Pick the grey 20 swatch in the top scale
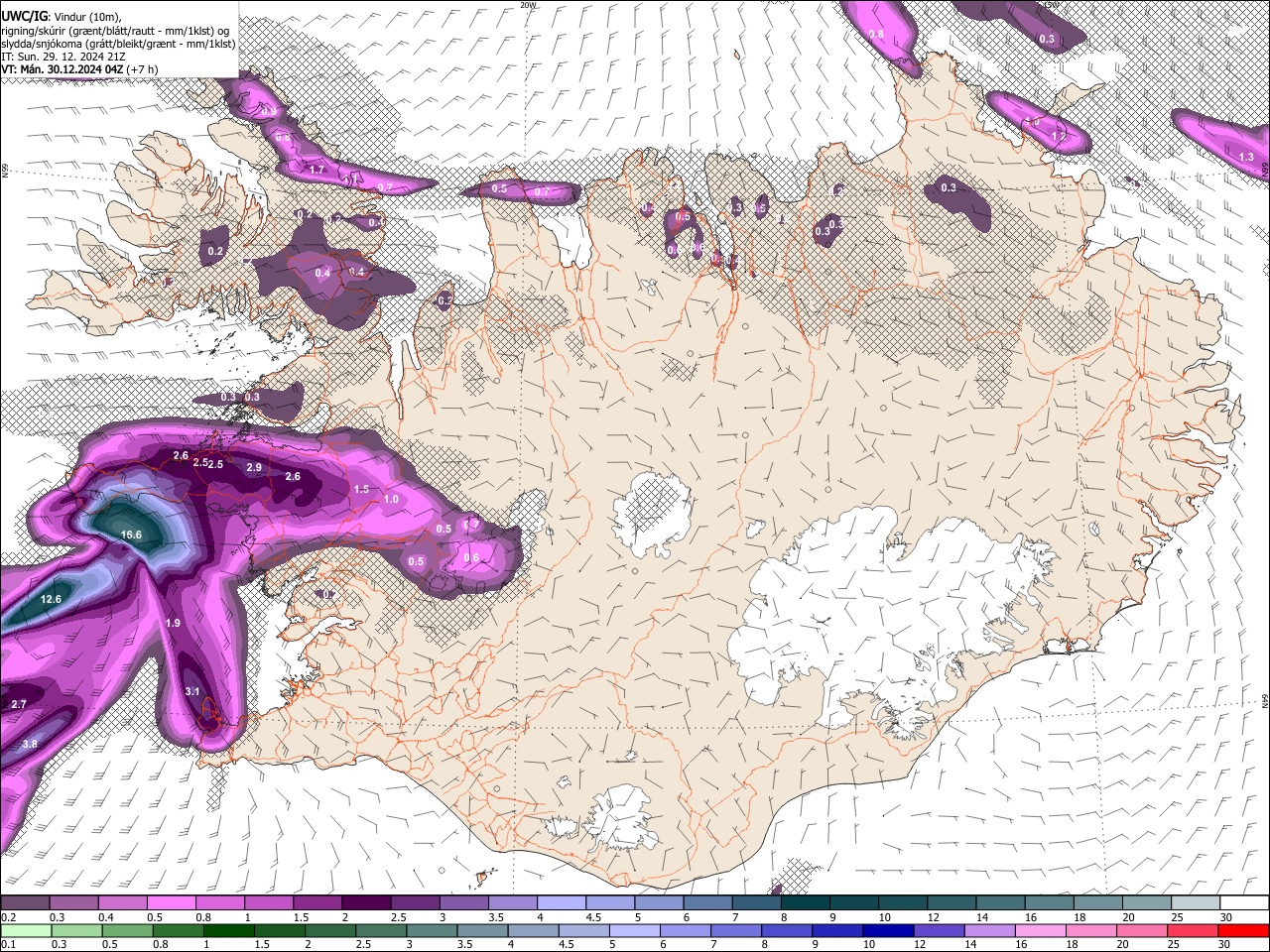This screenshot has width=1270, height=952. [x=1147, y=903]
